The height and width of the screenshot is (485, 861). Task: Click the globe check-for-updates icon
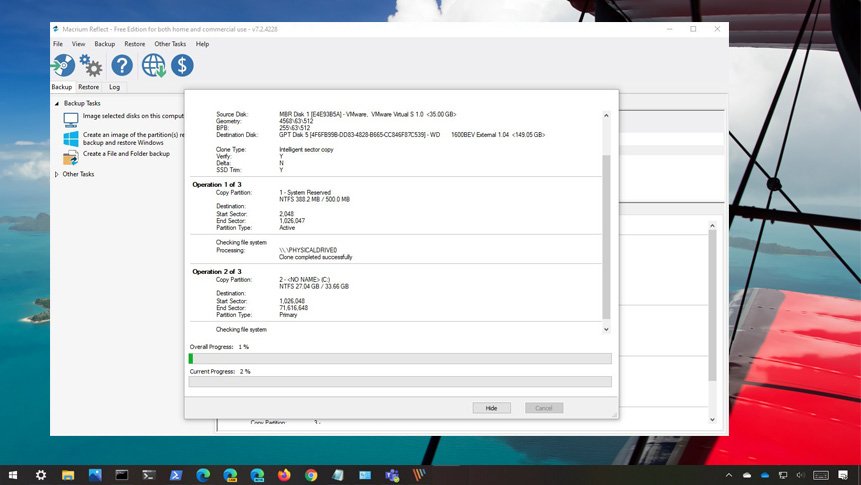153,66
